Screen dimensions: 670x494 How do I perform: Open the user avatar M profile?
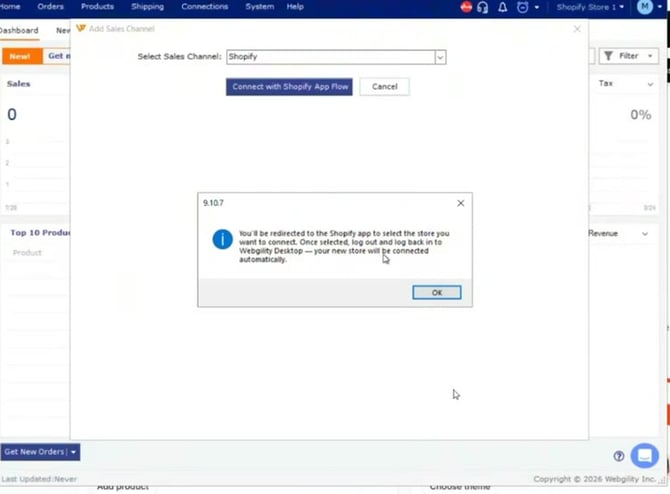coord(644,7)
